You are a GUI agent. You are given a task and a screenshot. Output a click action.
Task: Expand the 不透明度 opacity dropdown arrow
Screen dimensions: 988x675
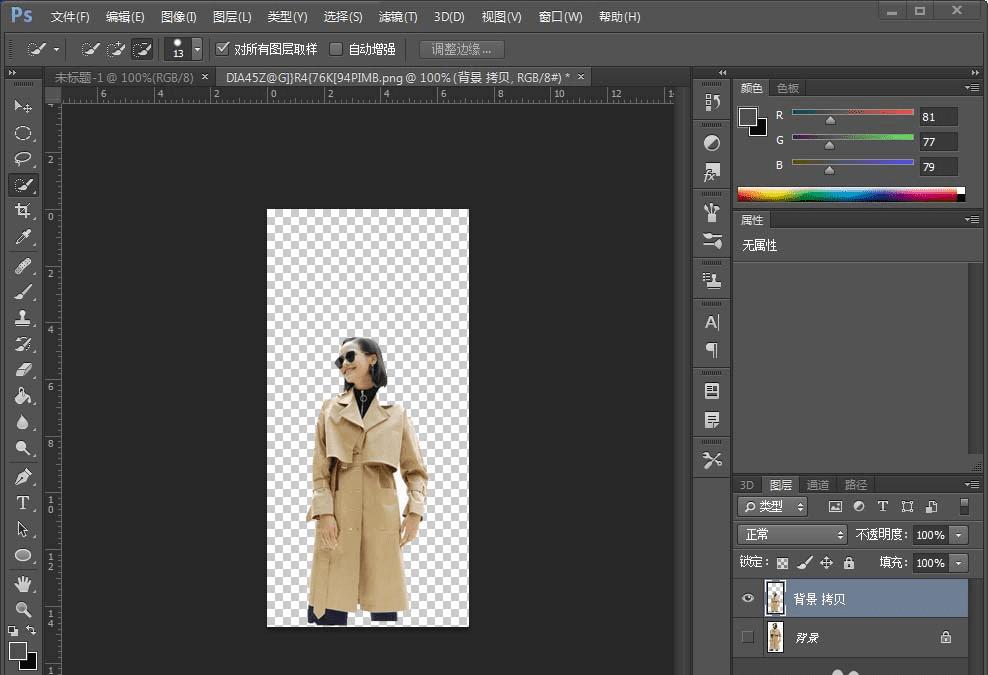pos(959,535)
